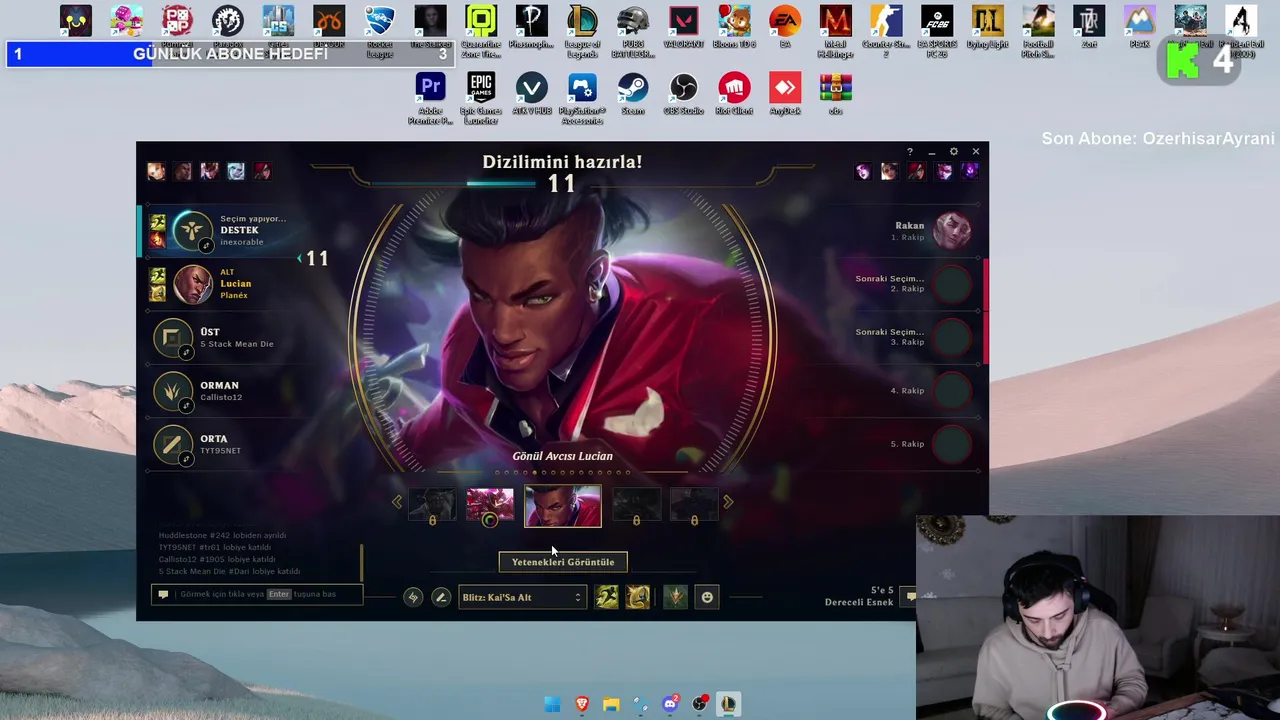The image size is (1280, 720).
Task: Open PUBG Battlegrounds desktop shortcut
Action: coord(633,30)
